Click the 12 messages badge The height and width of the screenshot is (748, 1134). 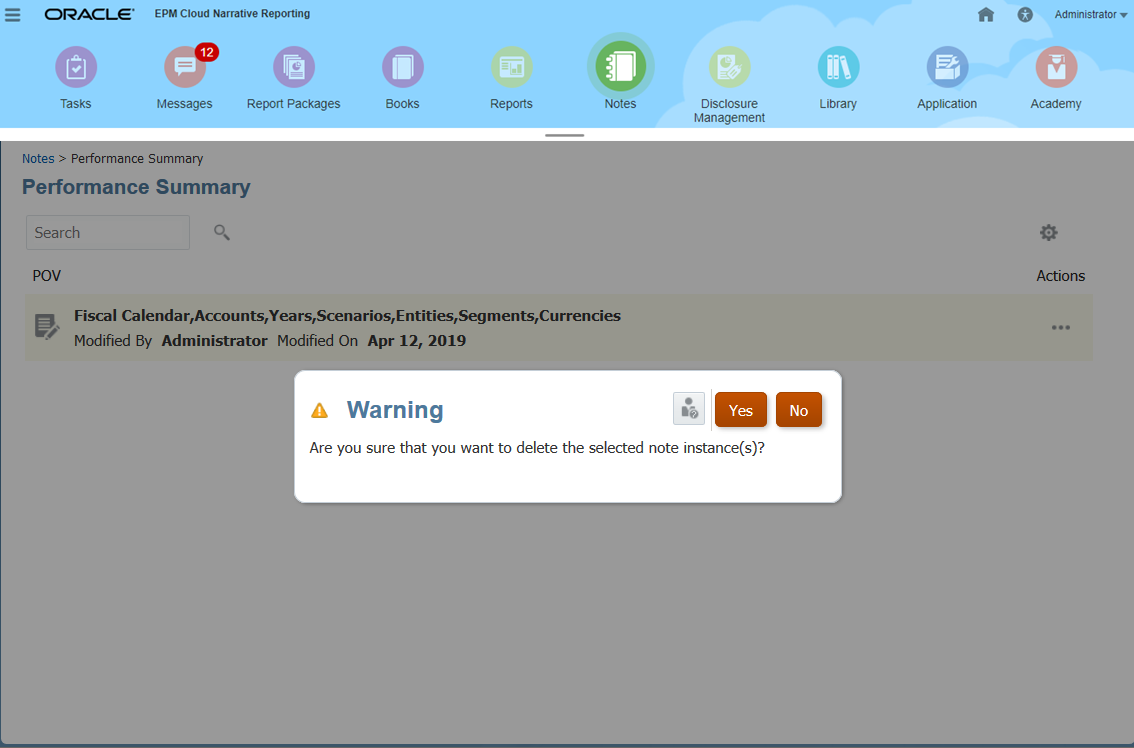[x=207, y=52]
